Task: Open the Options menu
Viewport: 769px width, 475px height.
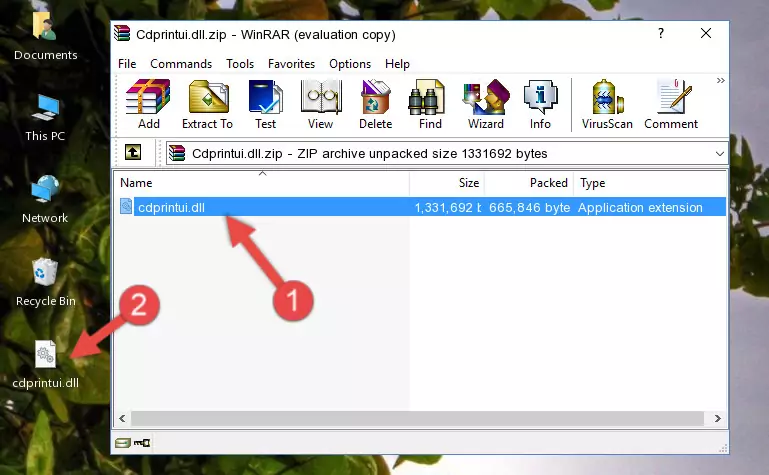Action: [350, 64]
